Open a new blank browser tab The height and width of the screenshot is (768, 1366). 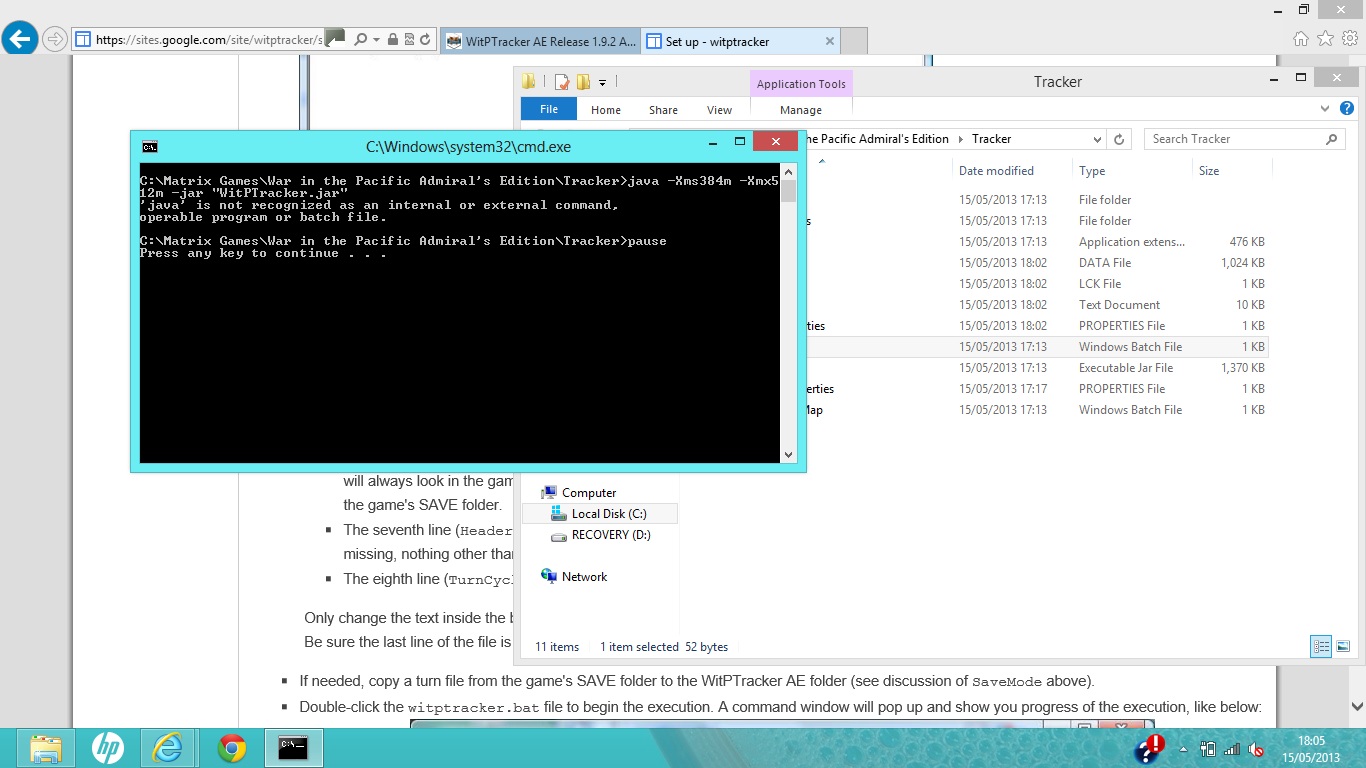point(854,42)
